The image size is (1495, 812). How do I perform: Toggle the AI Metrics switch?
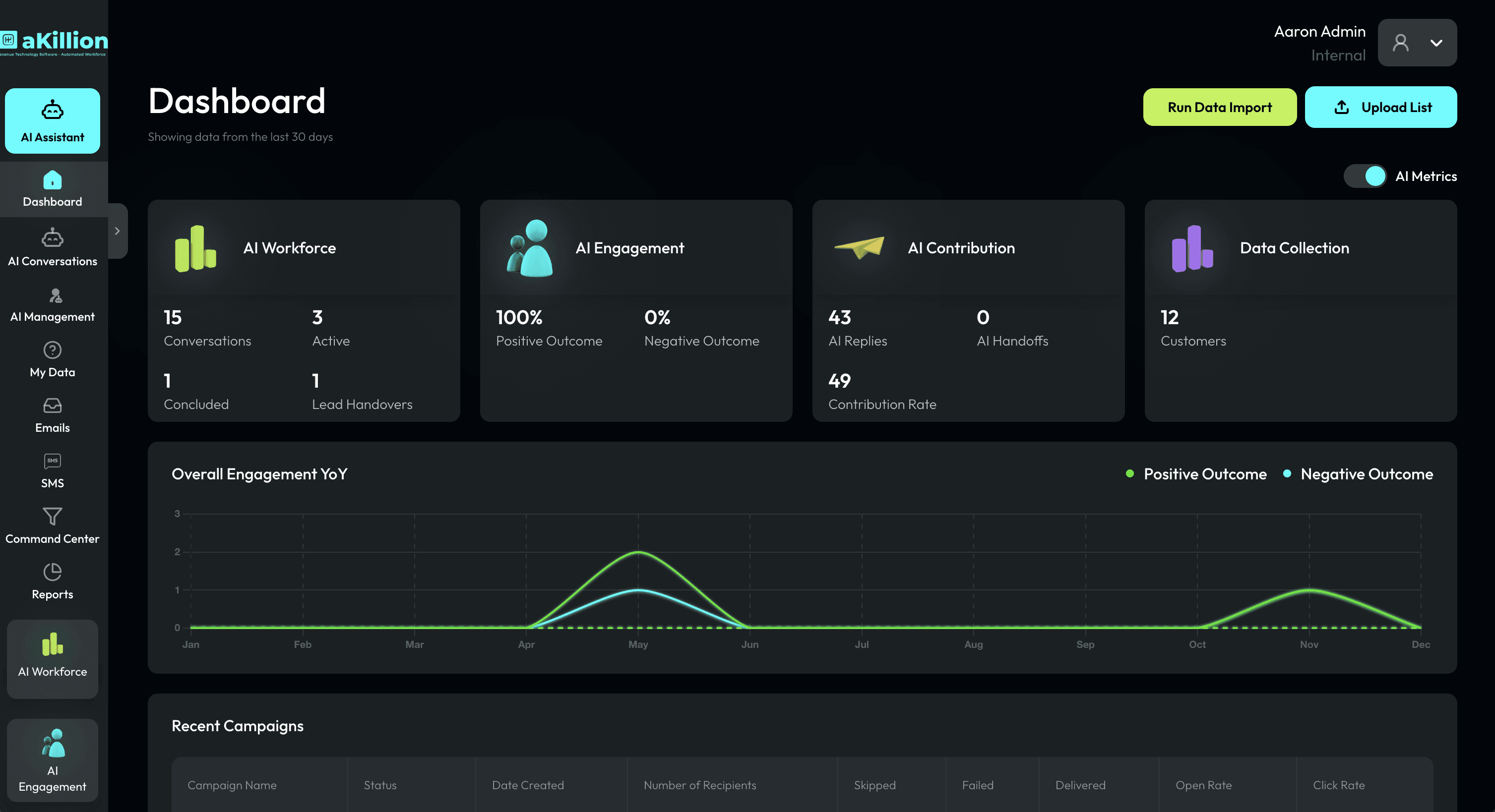(1365, 176)
